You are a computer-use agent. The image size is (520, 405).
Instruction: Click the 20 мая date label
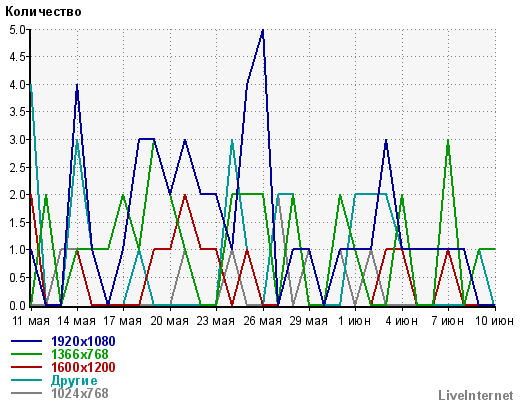tap(169, 321)
